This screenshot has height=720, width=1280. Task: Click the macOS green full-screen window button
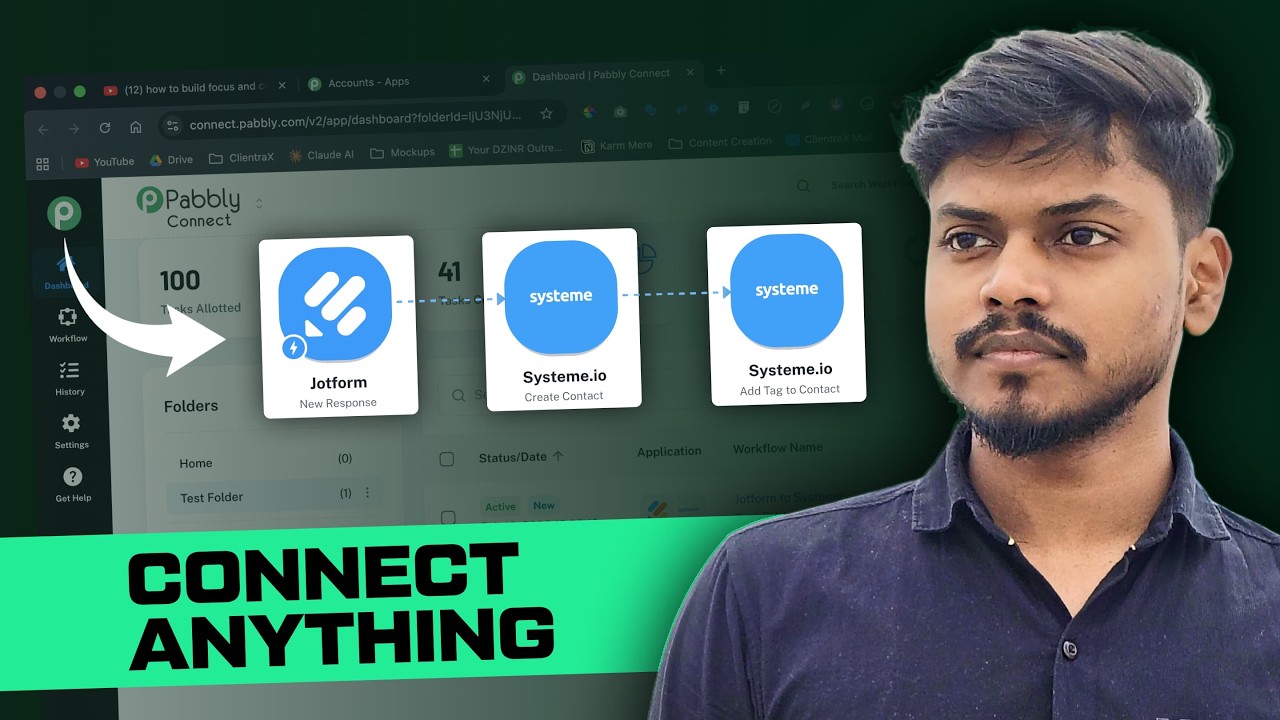pos(79,92)
